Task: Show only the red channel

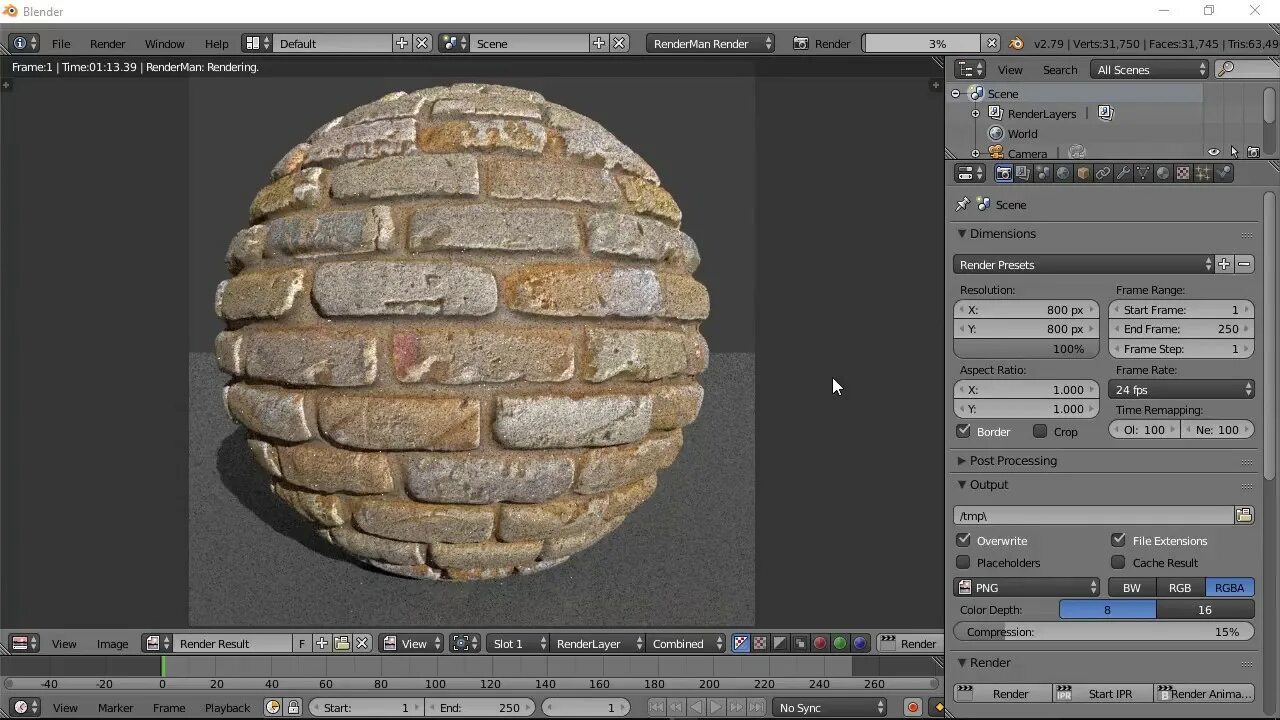Action: click(820, 643)
